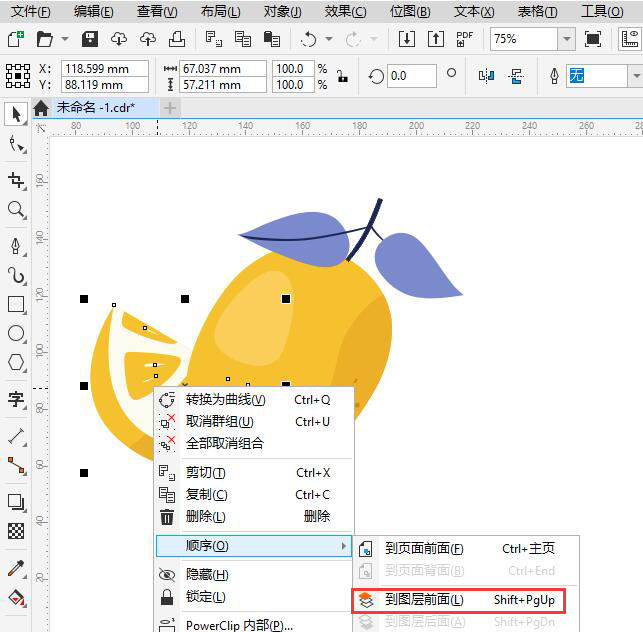The image size is (643, 632).
Task: Open the 对象(J) menu
Action: (x=283, y=11)
